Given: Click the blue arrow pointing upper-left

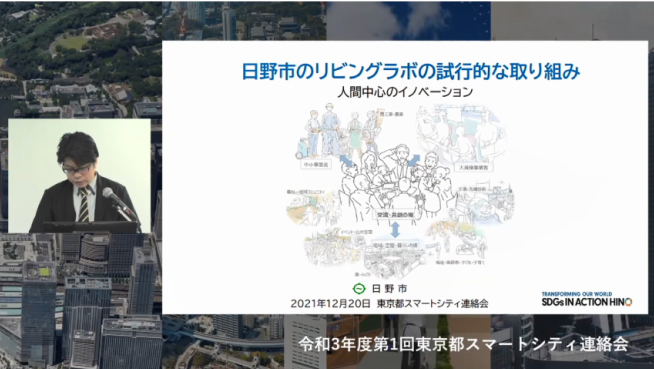Looking at the screenshot, I should point(346,161).
